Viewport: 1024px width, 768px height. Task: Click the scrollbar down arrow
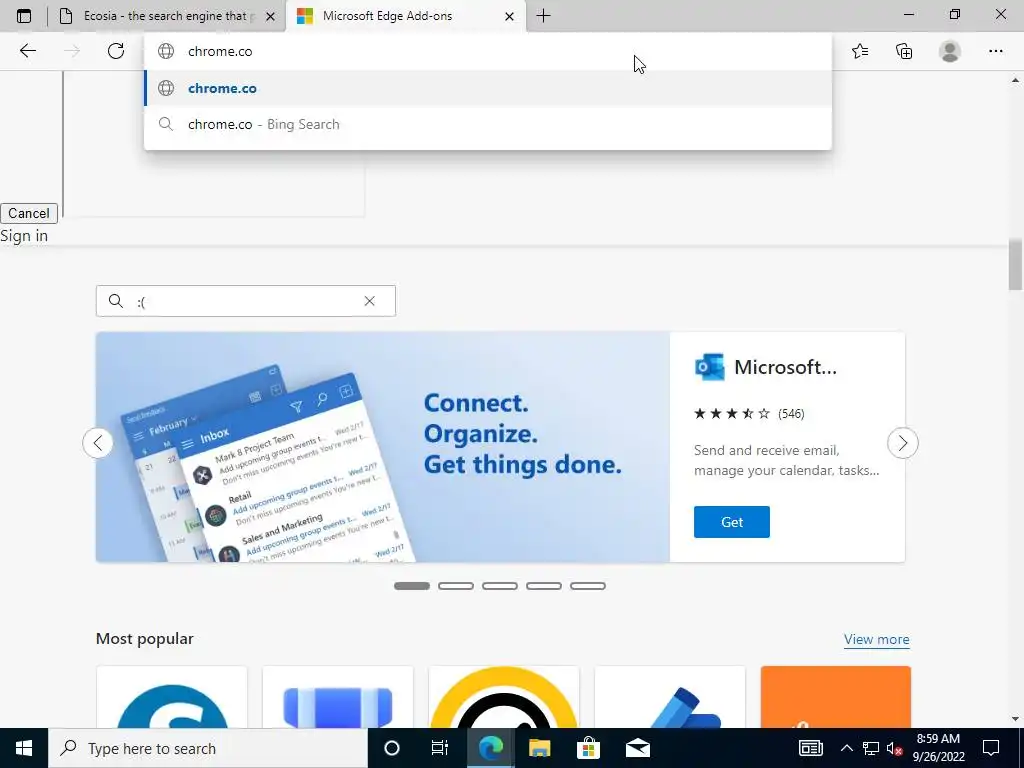(x=1016, y=720)
